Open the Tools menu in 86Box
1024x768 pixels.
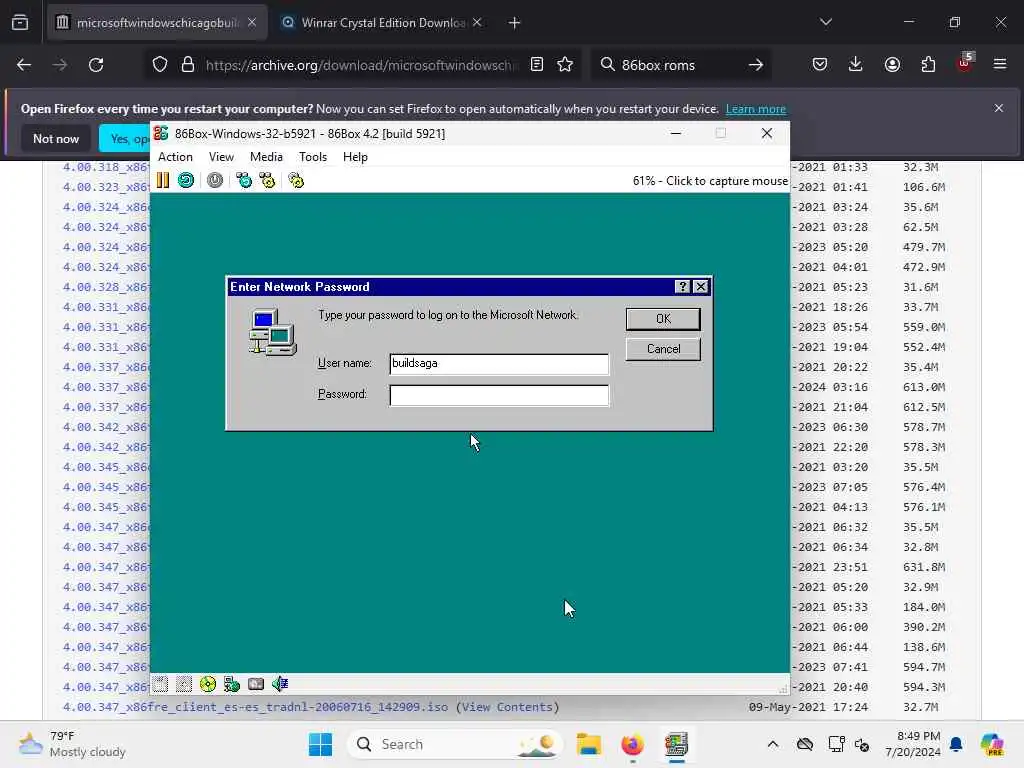tap(313, 157)
